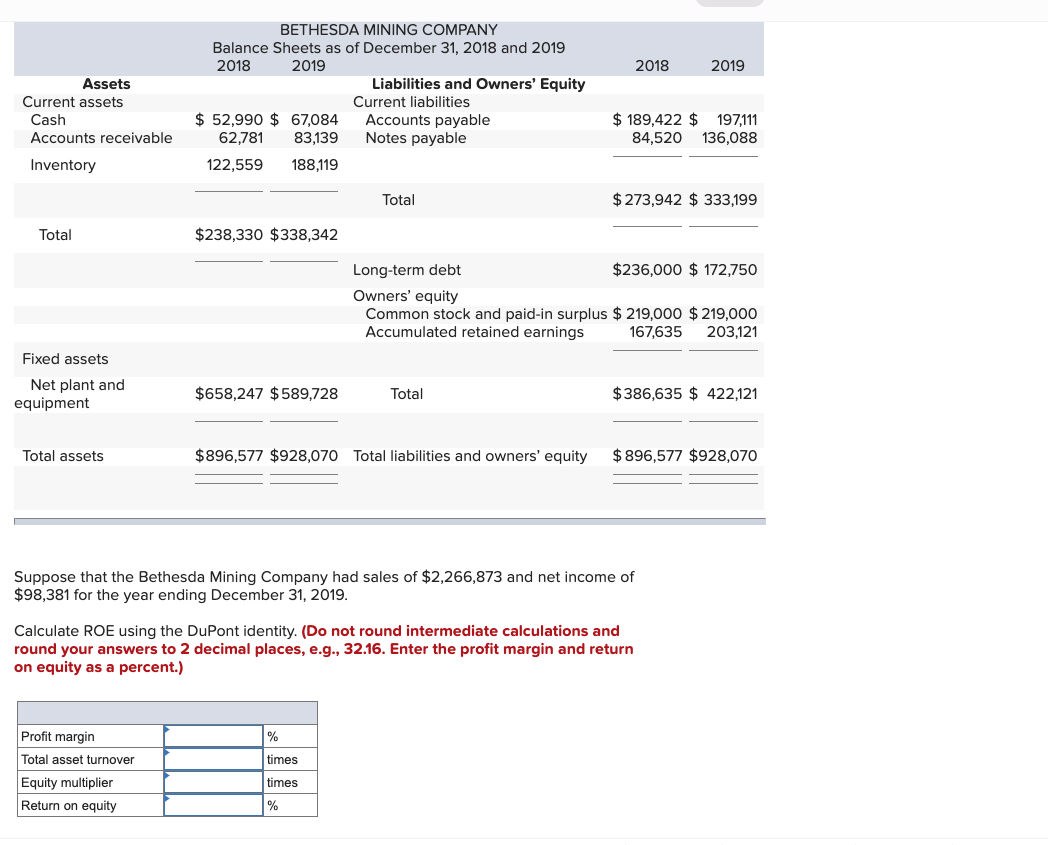Select the 'Liabilities and Owners' Equity' heading
This screenshot has height=845, width=1048.
479,84
